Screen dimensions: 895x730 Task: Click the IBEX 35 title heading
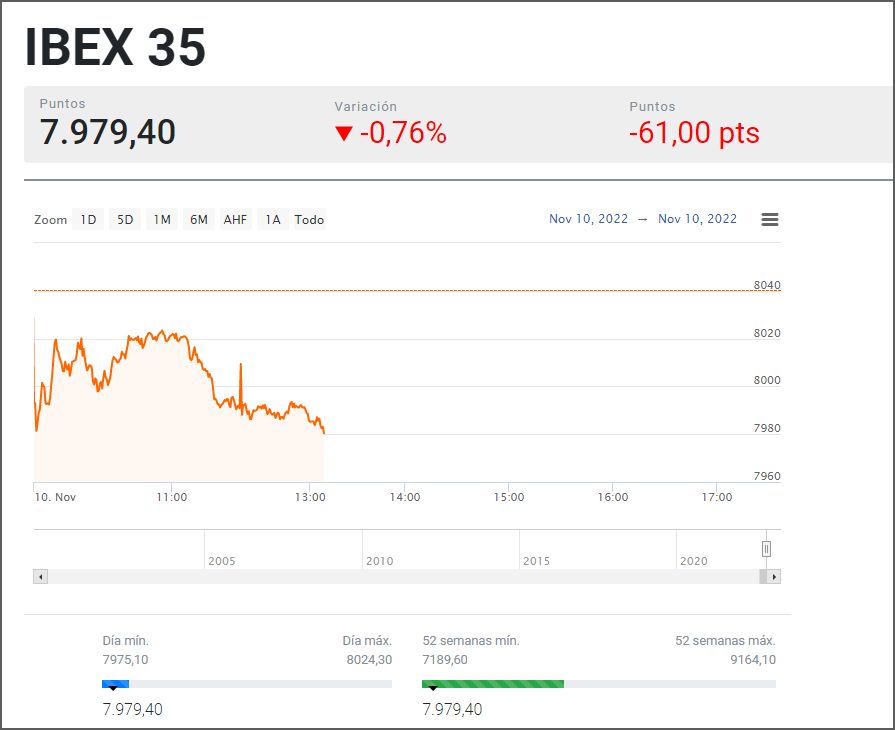(115, 45)
